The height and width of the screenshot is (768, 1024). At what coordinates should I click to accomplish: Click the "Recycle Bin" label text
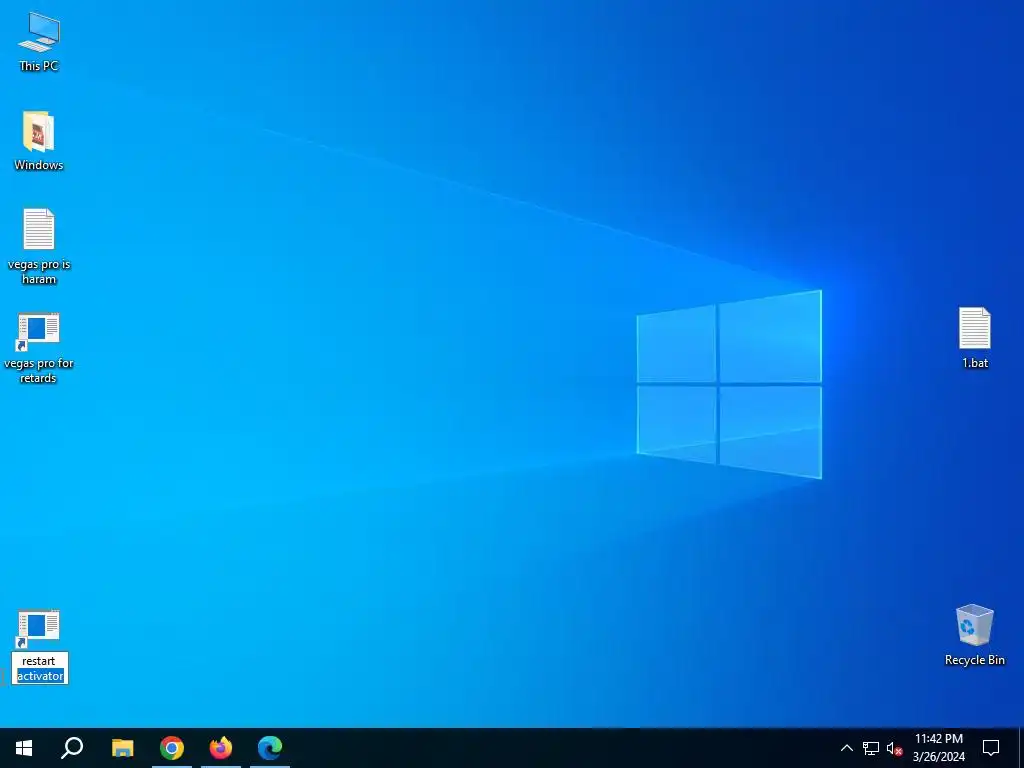click(974, 660)
